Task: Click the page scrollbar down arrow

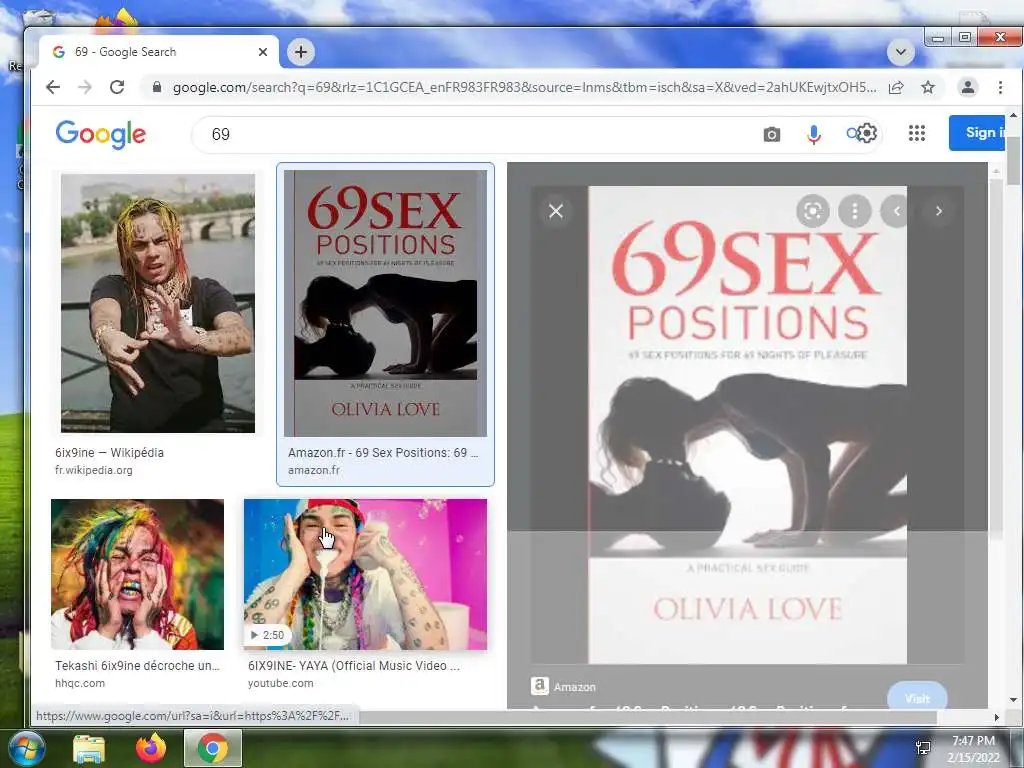Action: [1013, 699]
